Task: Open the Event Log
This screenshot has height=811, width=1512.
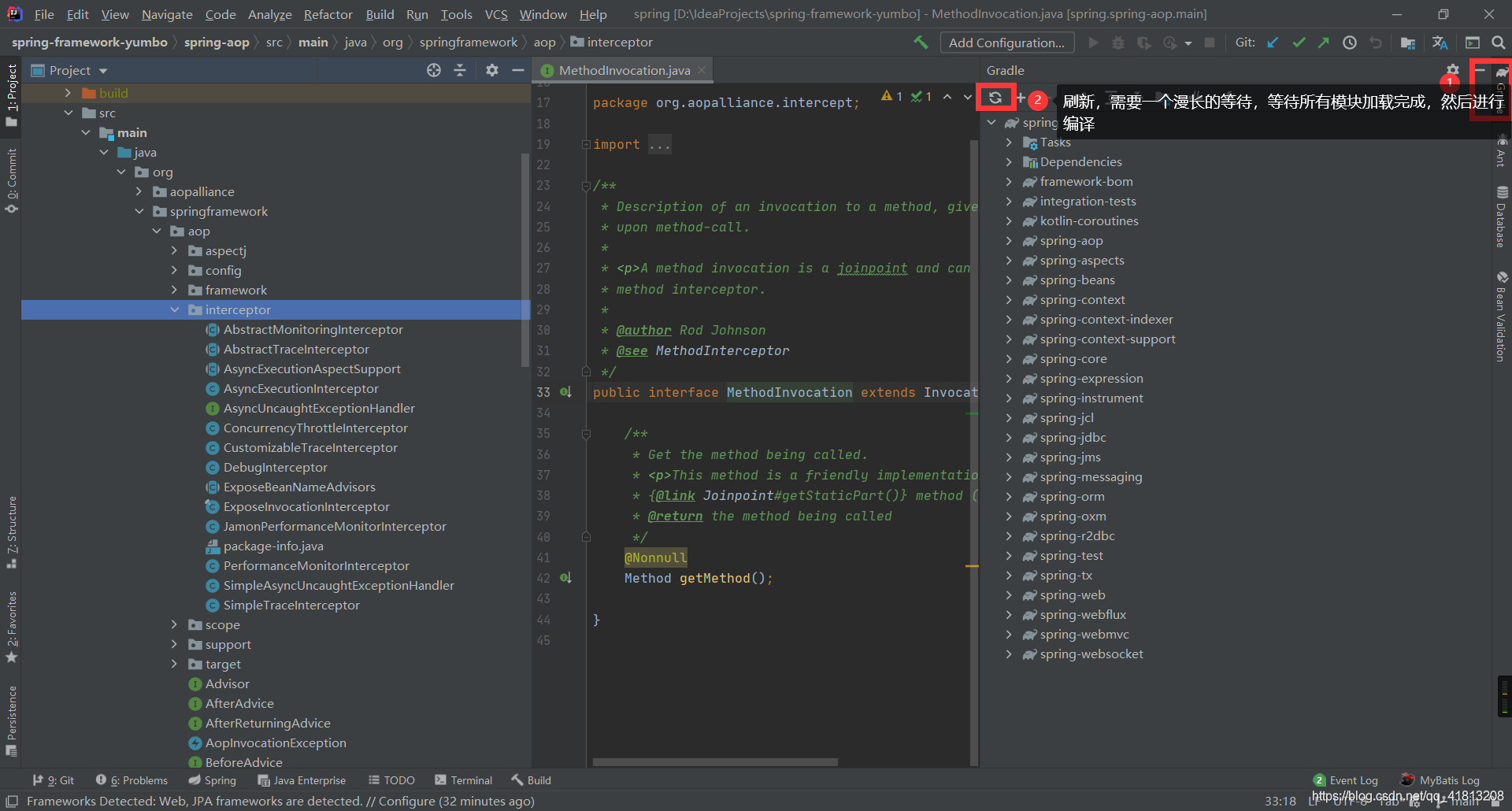Action: [x=1346, y=780]
